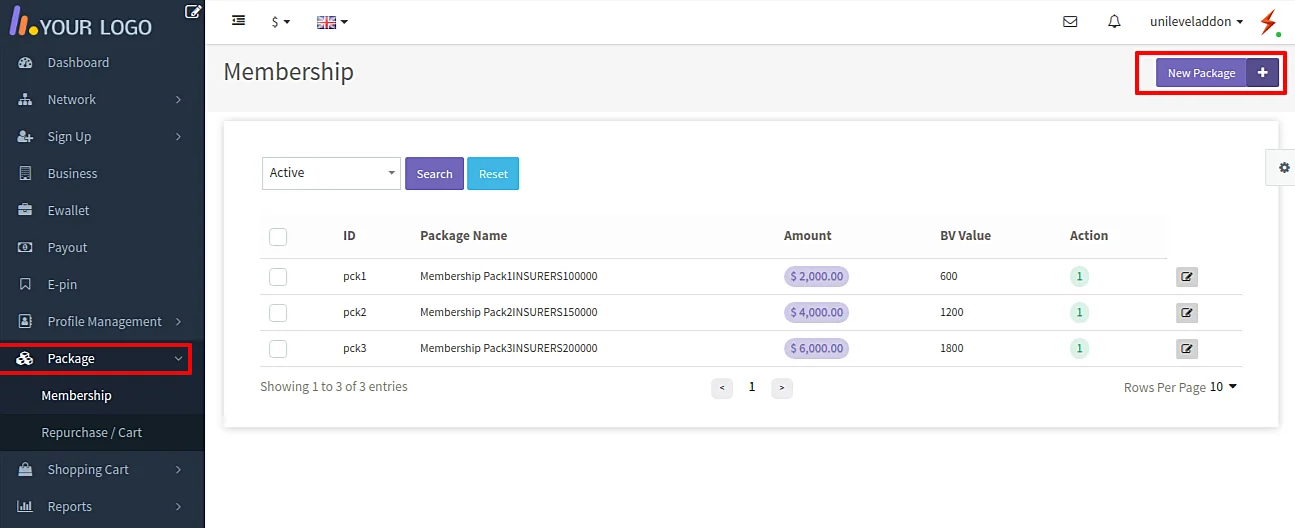Click the YOUR LOGO image
1295x528 pixels.
(x=82, y=24)
